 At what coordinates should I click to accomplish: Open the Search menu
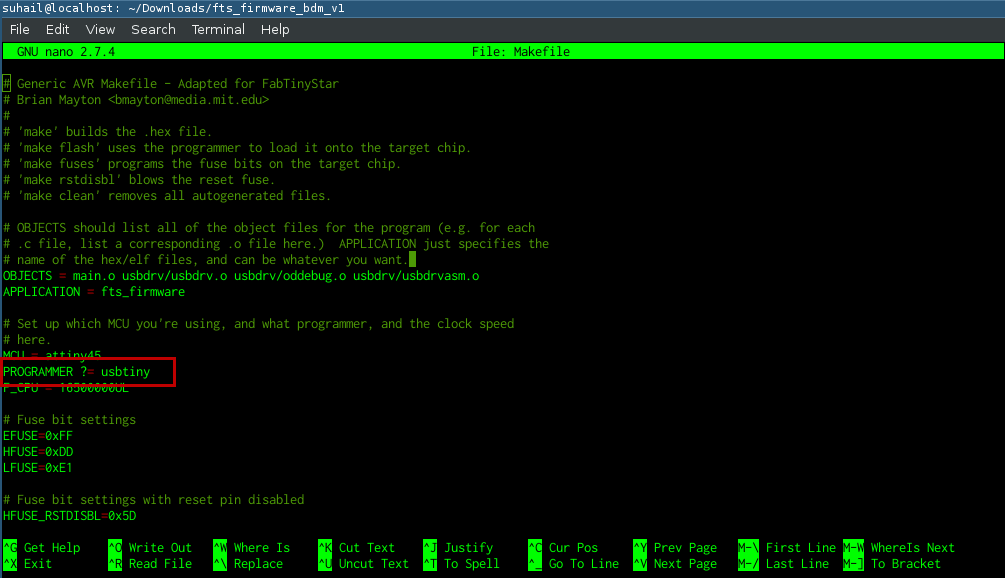tap(153, 29)
